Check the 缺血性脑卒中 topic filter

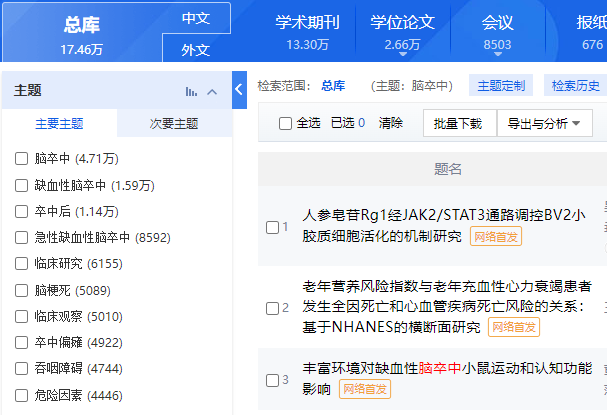21,185
